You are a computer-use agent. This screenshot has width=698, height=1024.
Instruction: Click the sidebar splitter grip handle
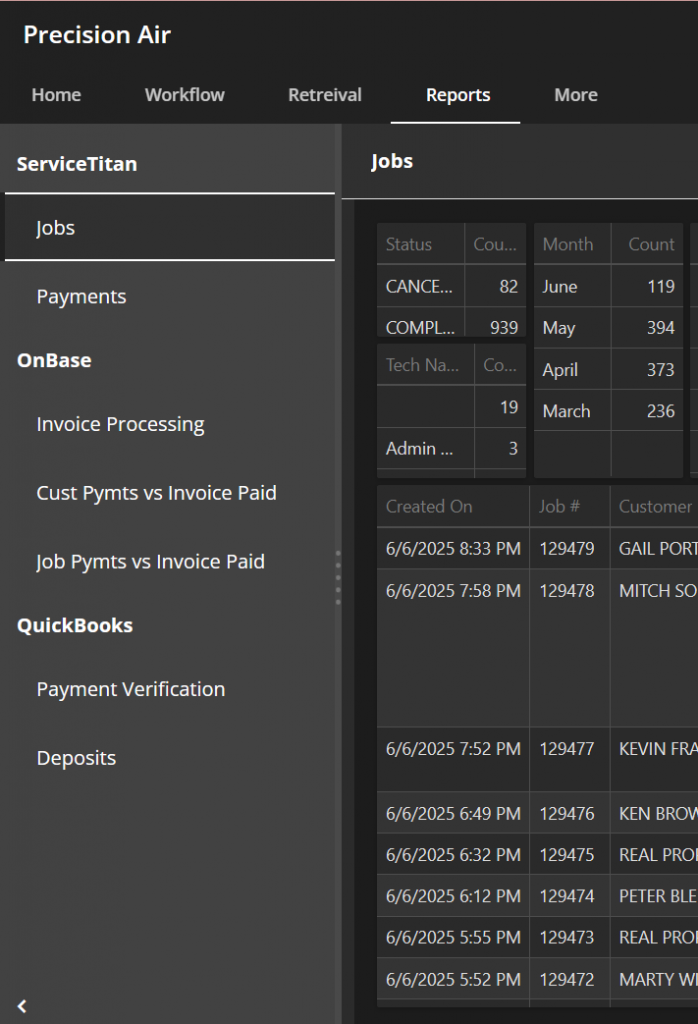[x=338, y=577]
